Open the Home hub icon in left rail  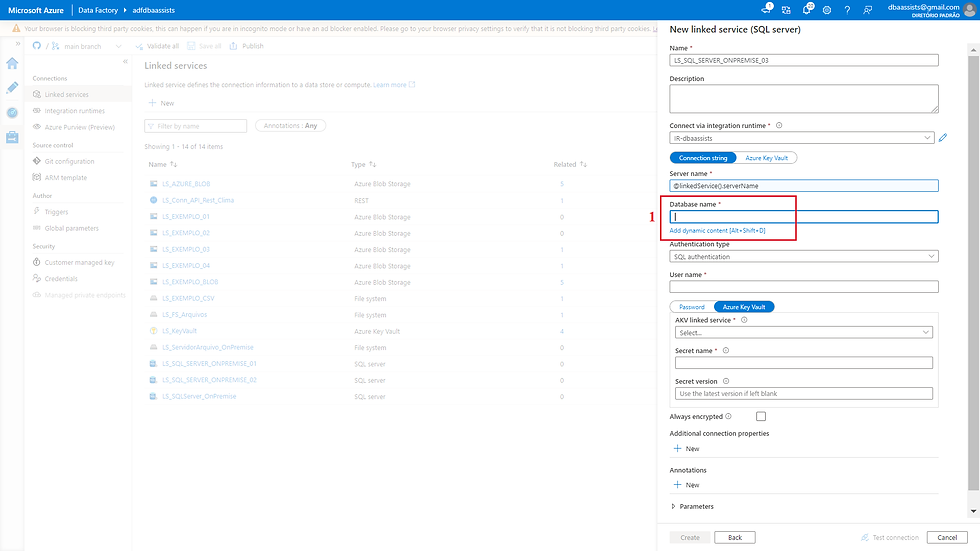click(x=12, y=63)
